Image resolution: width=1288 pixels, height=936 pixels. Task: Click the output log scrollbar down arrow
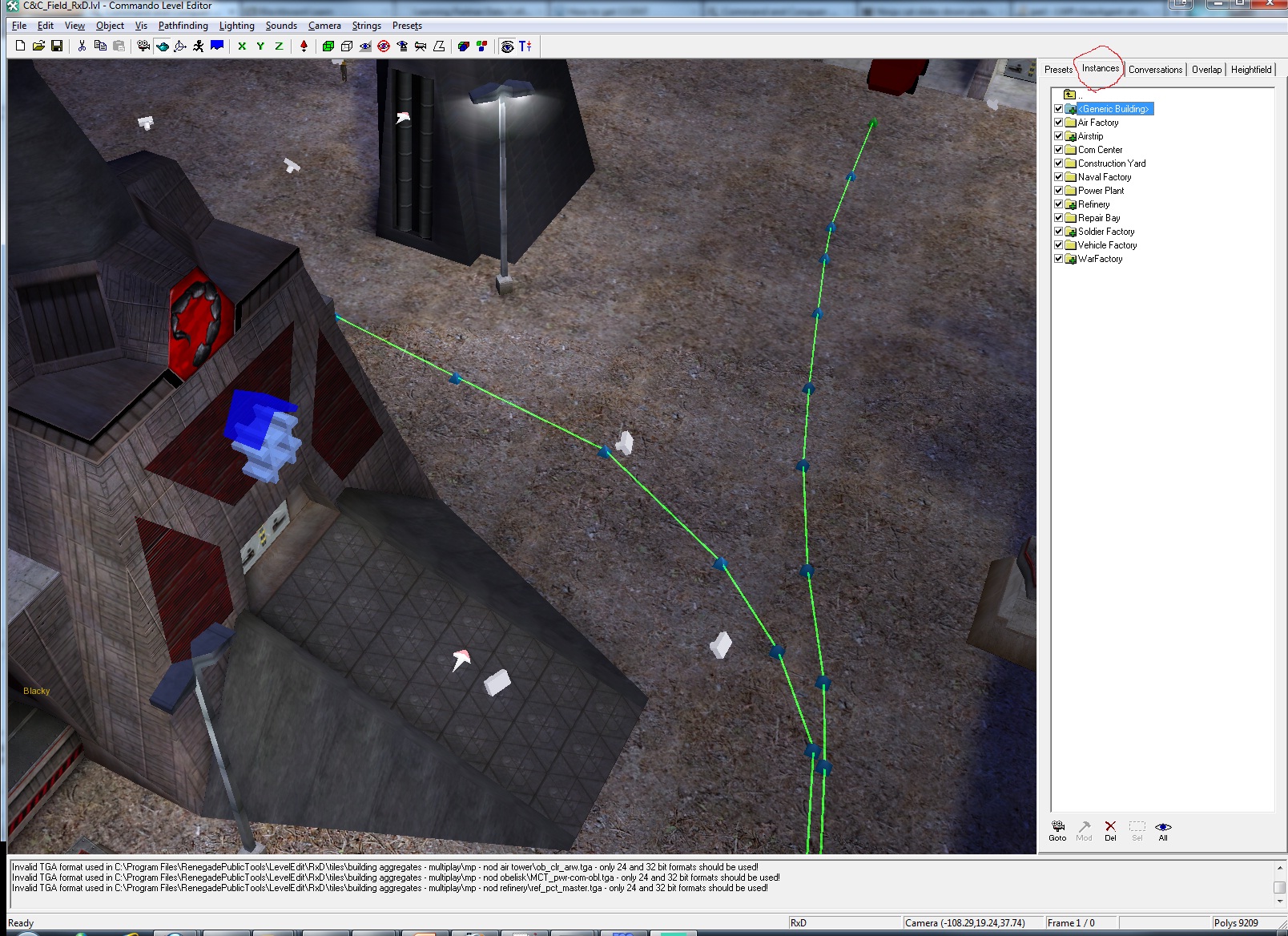(1279, 902)
